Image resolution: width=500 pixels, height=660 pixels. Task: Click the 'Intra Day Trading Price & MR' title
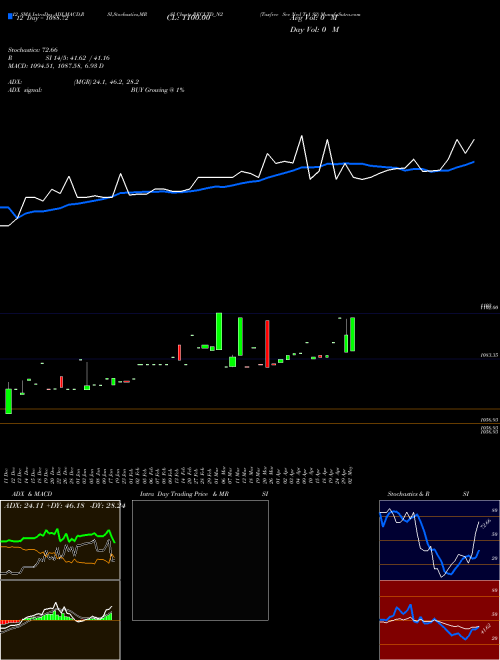point(184,494)
